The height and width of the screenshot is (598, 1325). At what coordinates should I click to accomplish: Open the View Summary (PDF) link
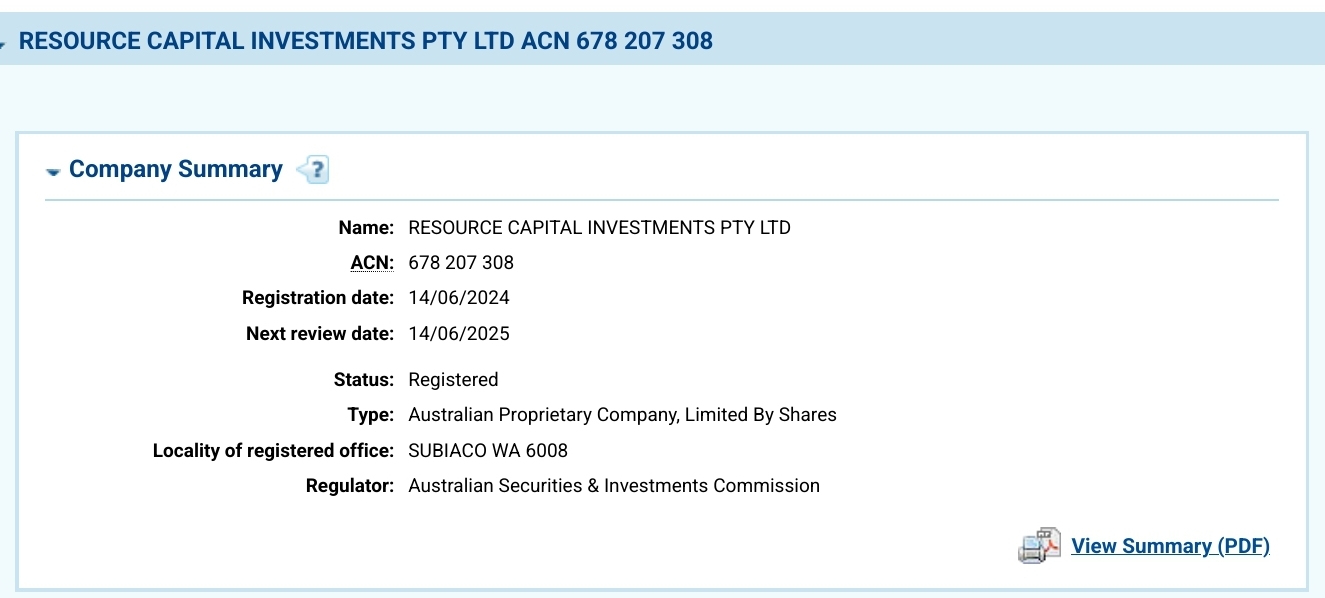tap(1170, 546)
